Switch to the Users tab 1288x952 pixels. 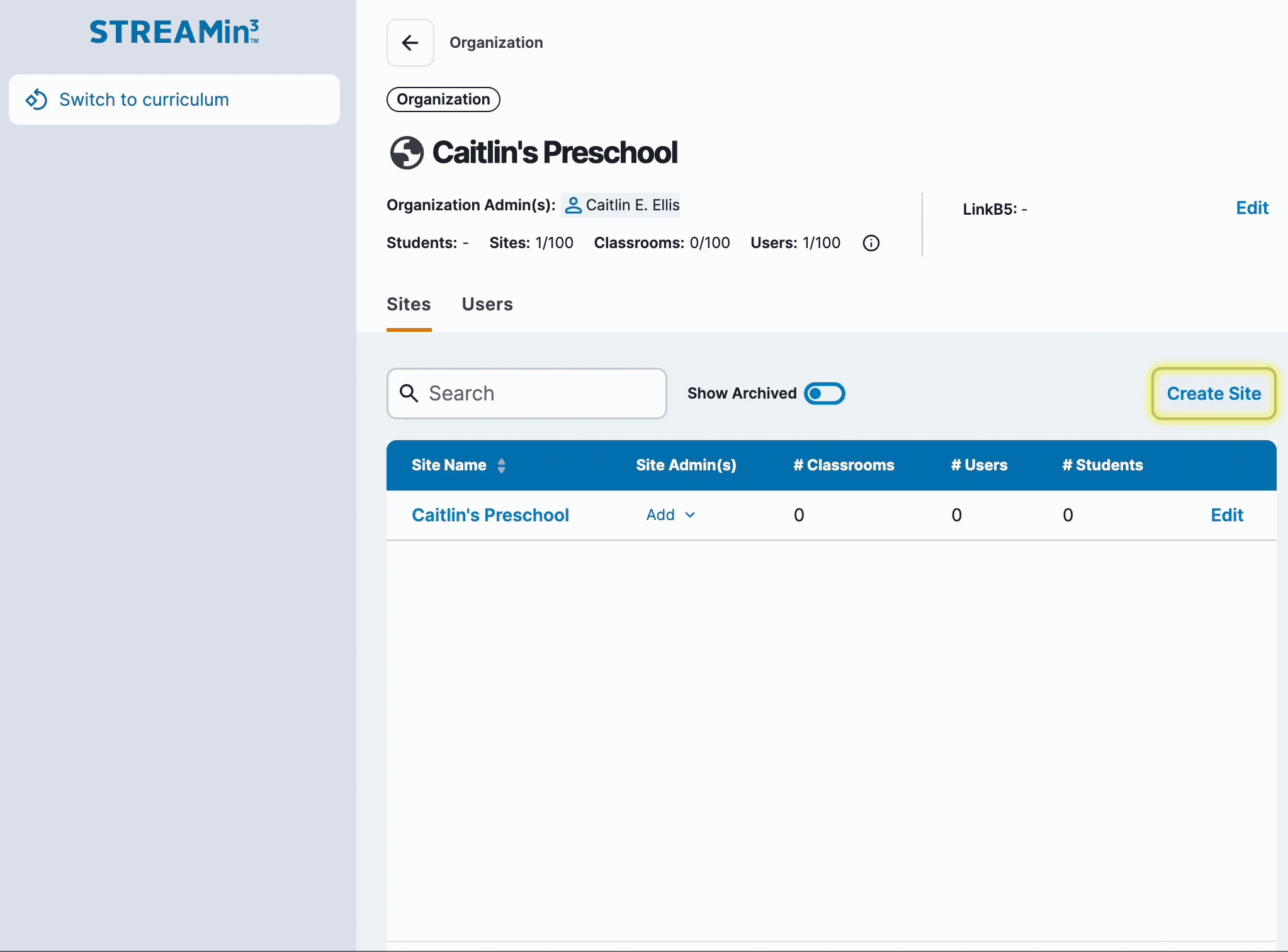[x=487, y=305]
